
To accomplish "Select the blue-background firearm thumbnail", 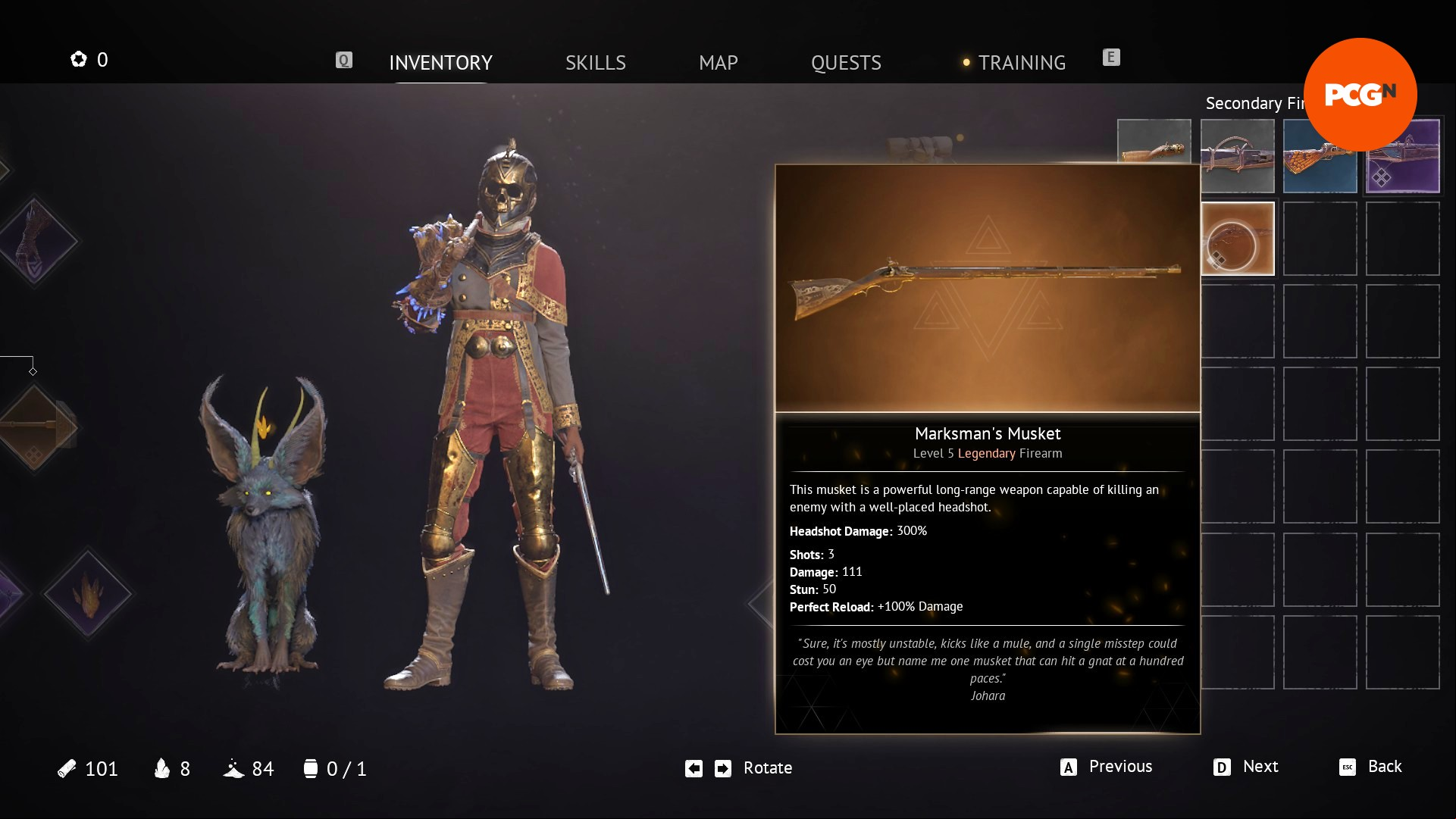I will pos(1320,156).
